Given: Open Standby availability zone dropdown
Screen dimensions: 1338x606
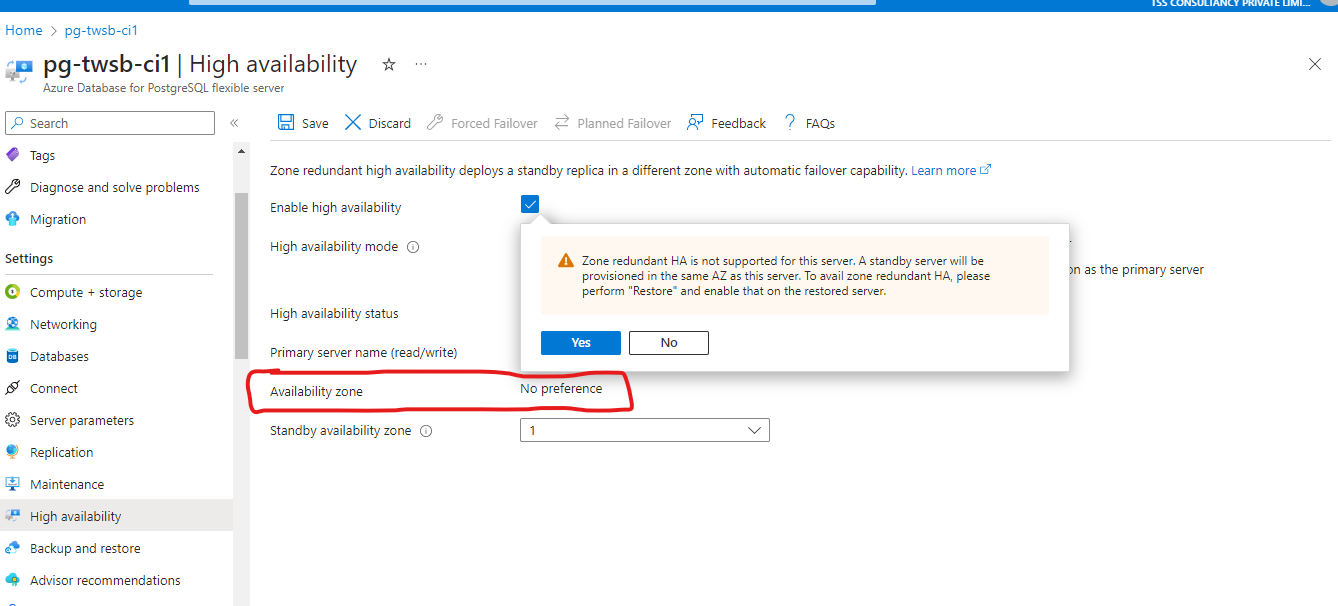Looking at the screenshot, I should pyautogui.click(x=644, y=430).
